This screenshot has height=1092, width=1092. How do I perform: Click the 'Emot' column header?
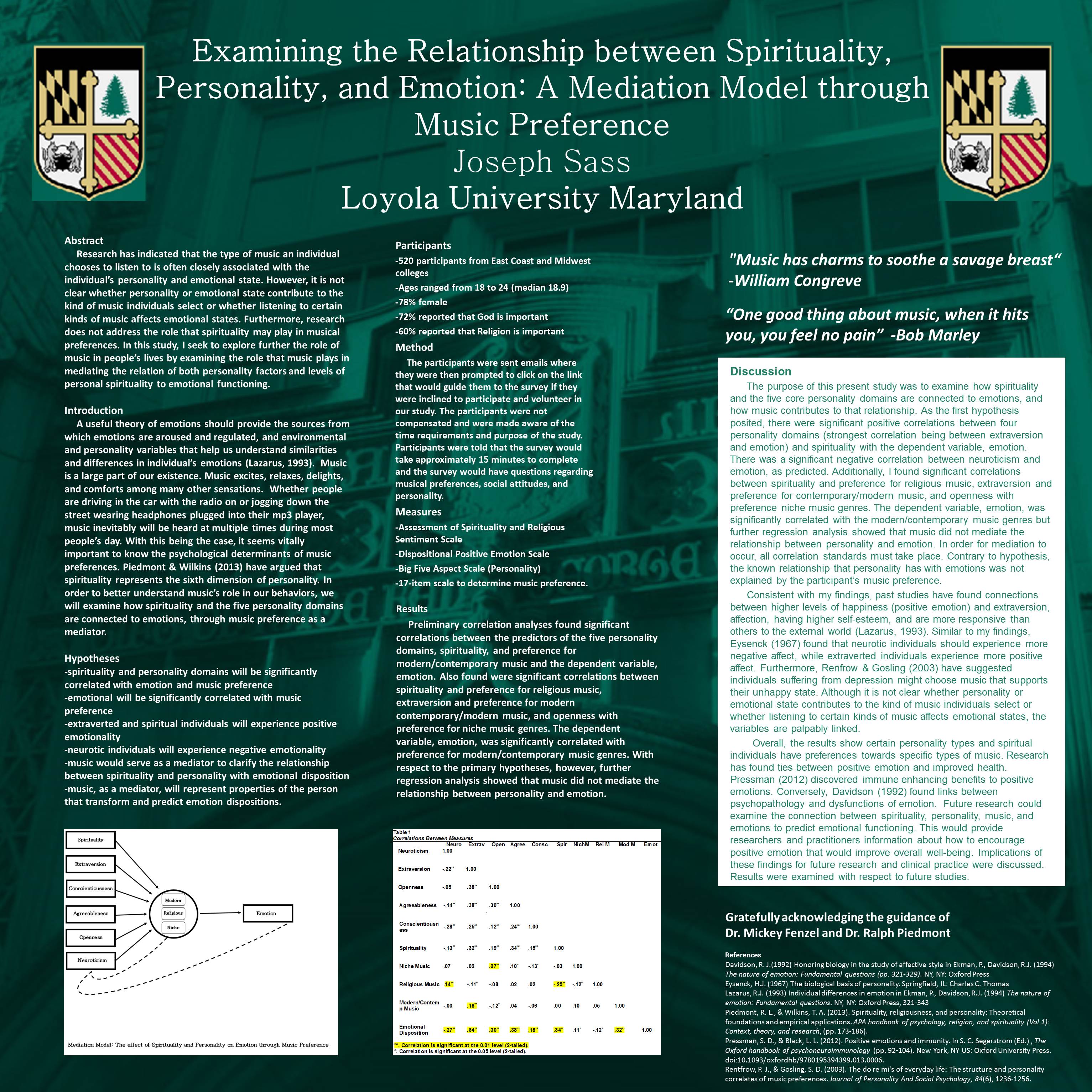coord(651,844)
